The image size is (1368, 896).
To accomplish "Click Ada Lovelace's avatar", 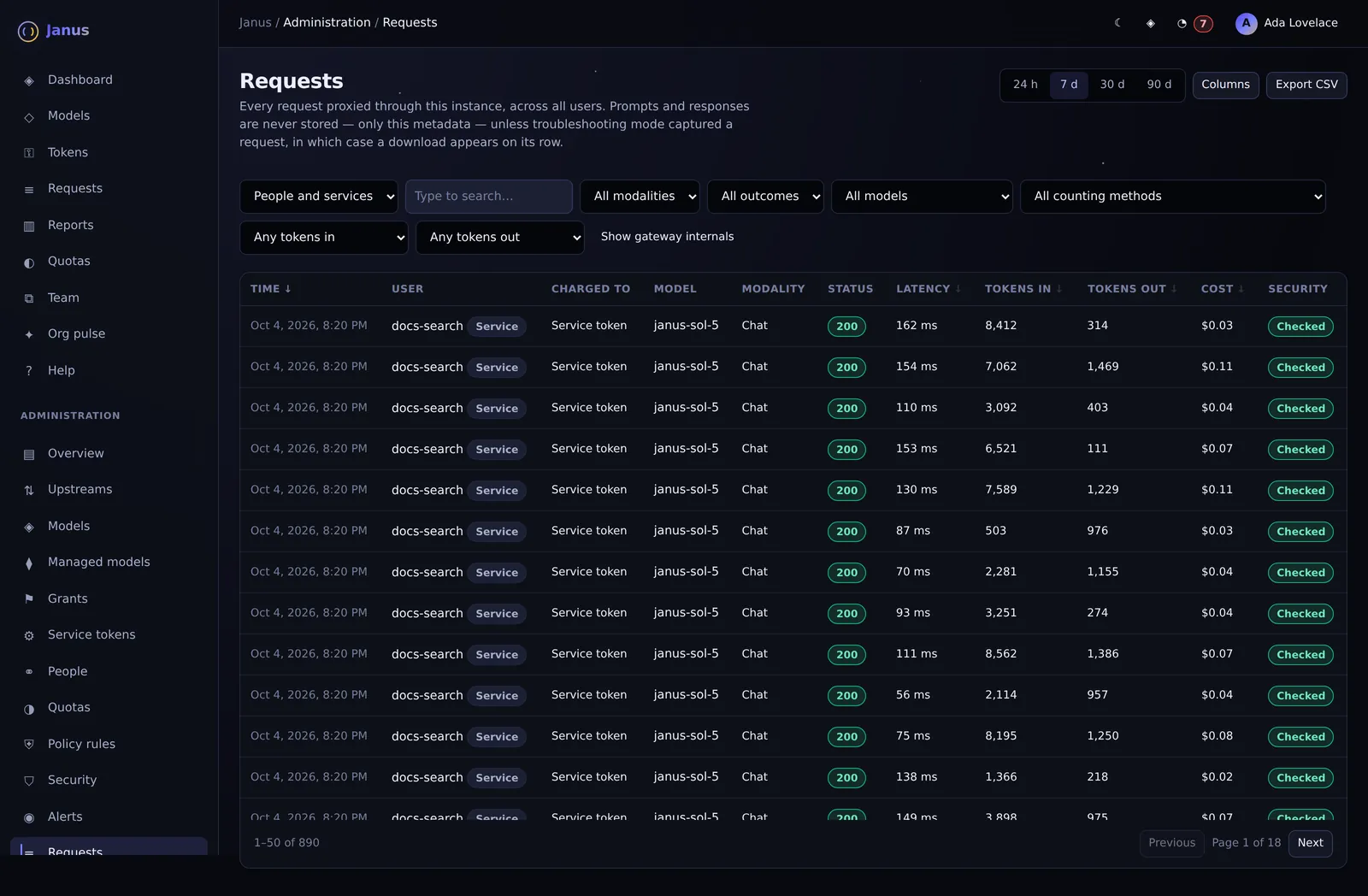I will pyautogui.click(x=1246, y=24).
